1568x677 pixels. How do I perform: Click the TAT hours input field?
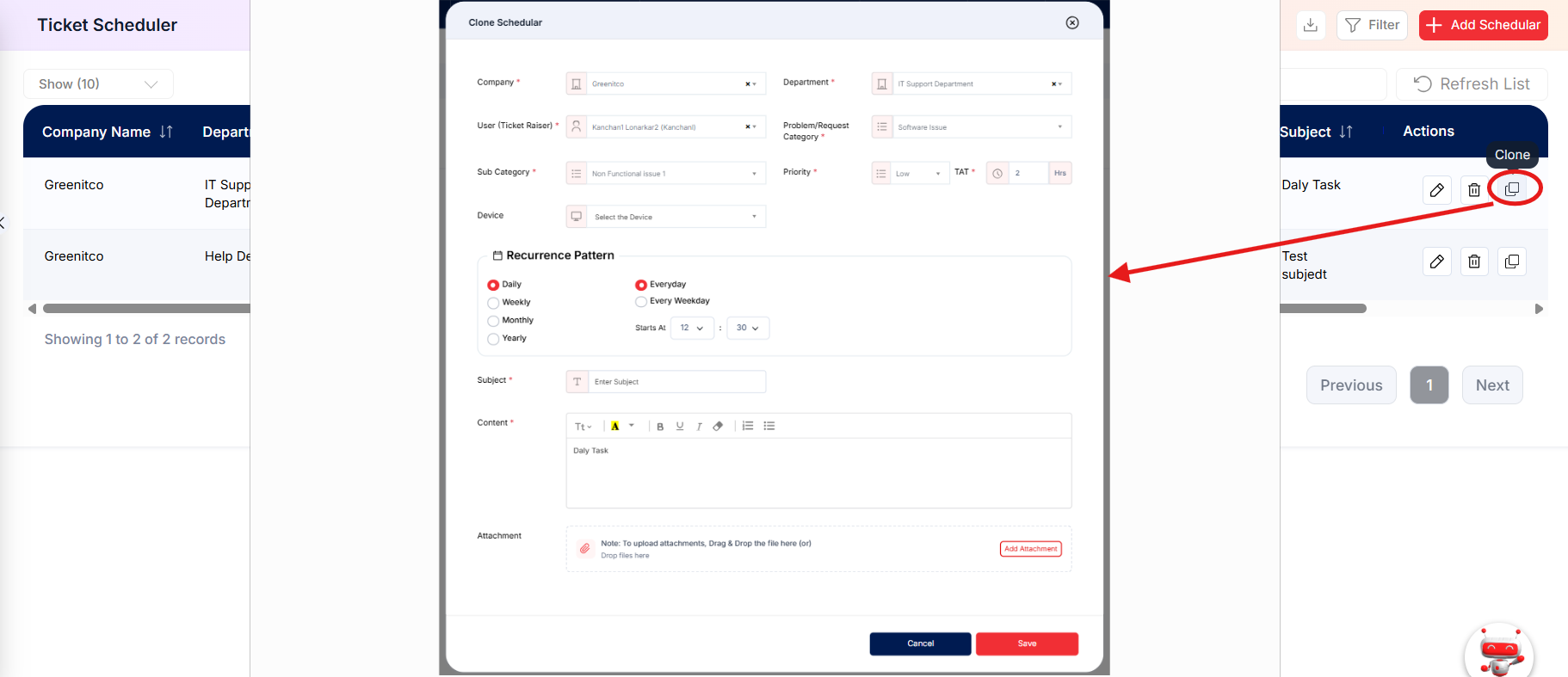(x=1028, y=173)
